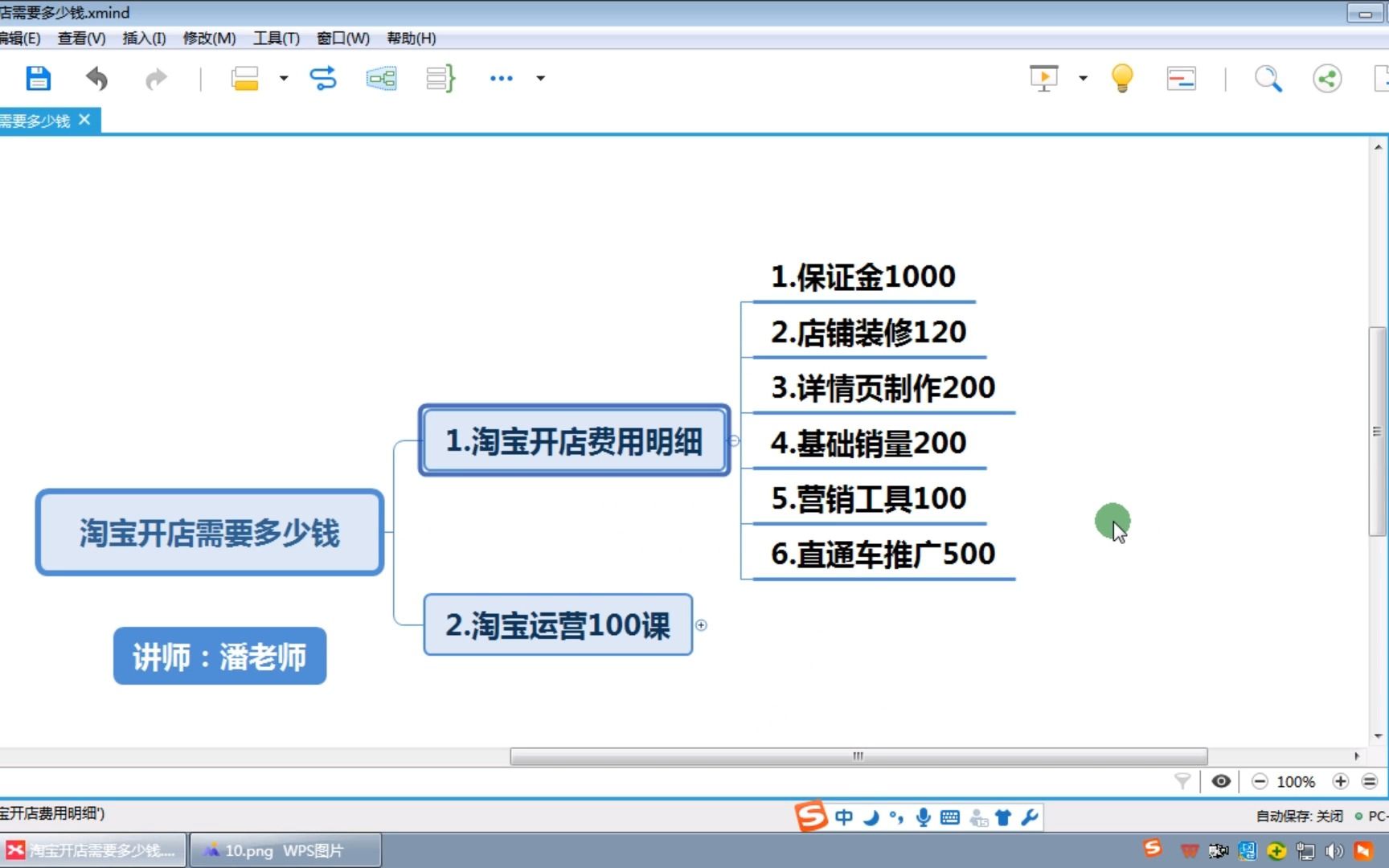Open the 帮助(H) menu
Screen dimensions: 1389x868
pos(411,38)
